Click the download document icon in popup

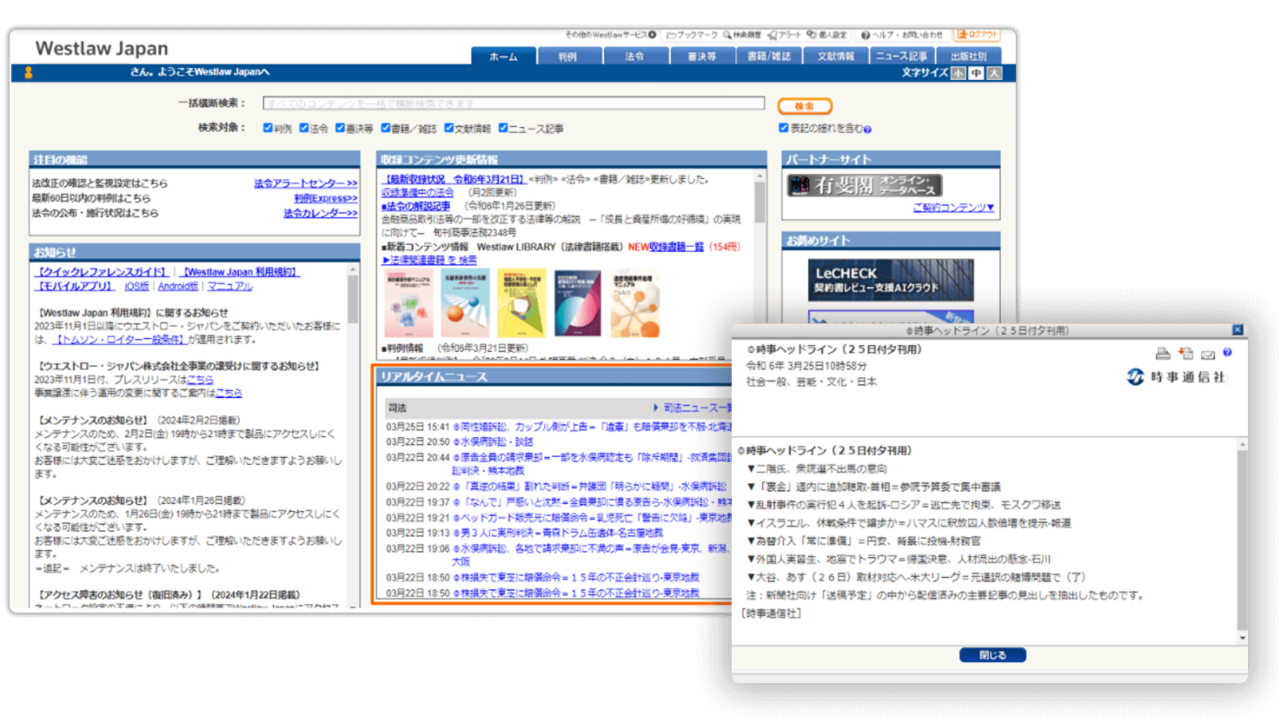[x=1186, y=353]
